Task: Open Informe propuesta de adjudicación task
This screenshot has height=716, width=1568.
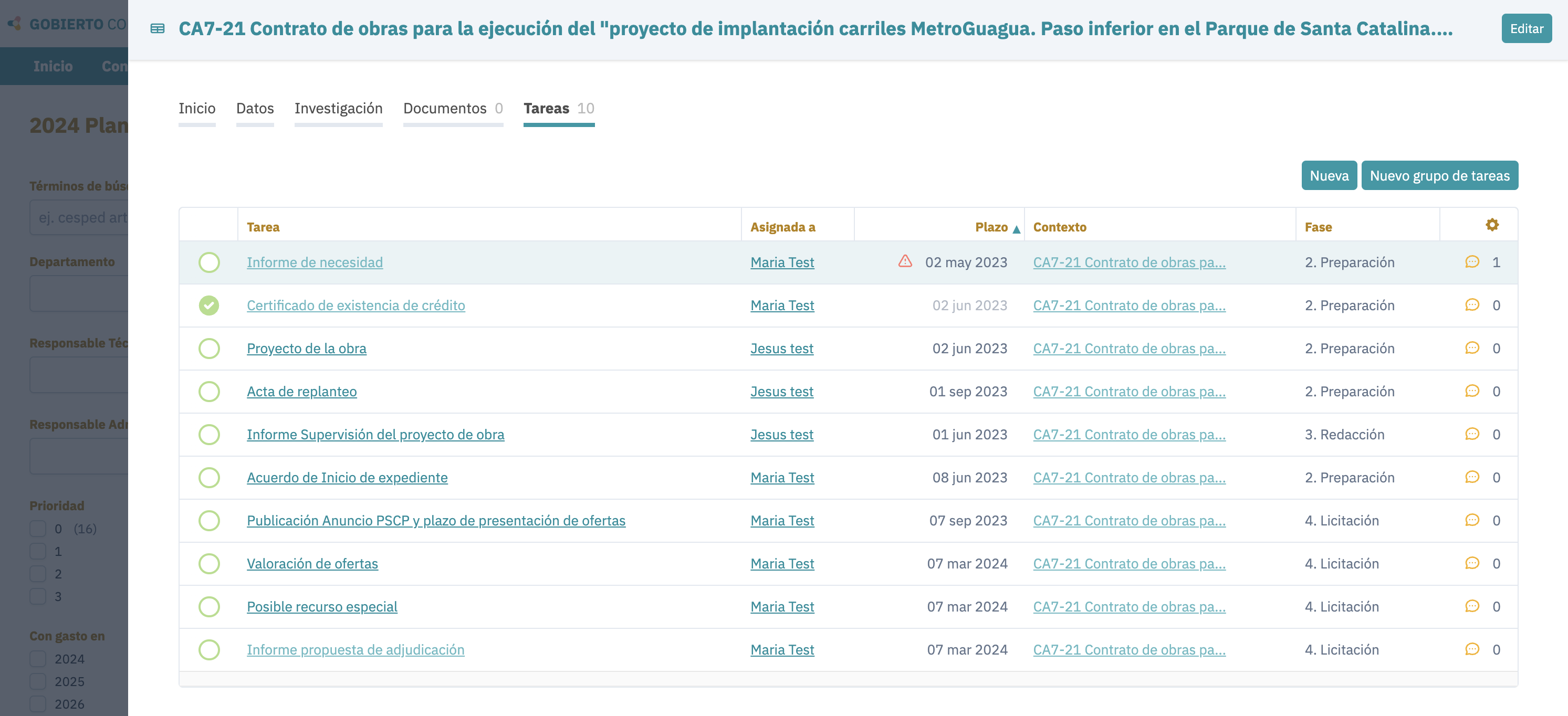Action: coord(356,650)
